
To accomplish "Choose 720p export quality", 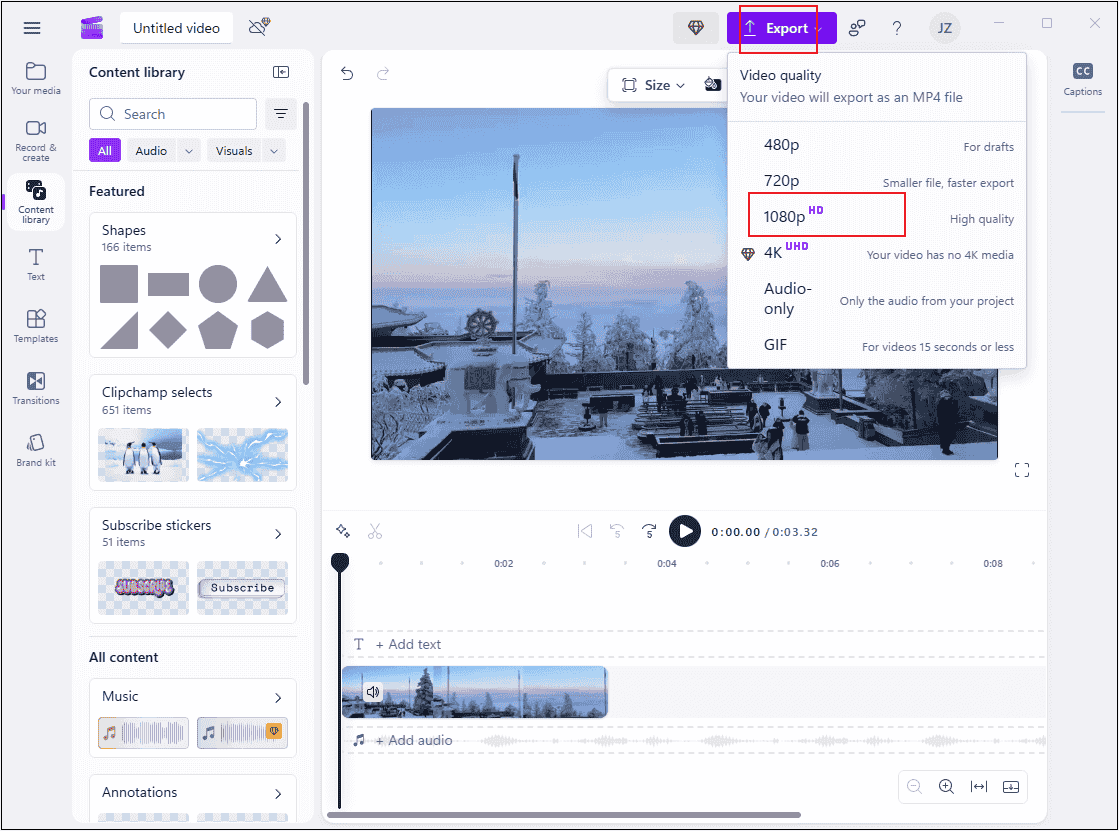I will [x=877, y=181].
